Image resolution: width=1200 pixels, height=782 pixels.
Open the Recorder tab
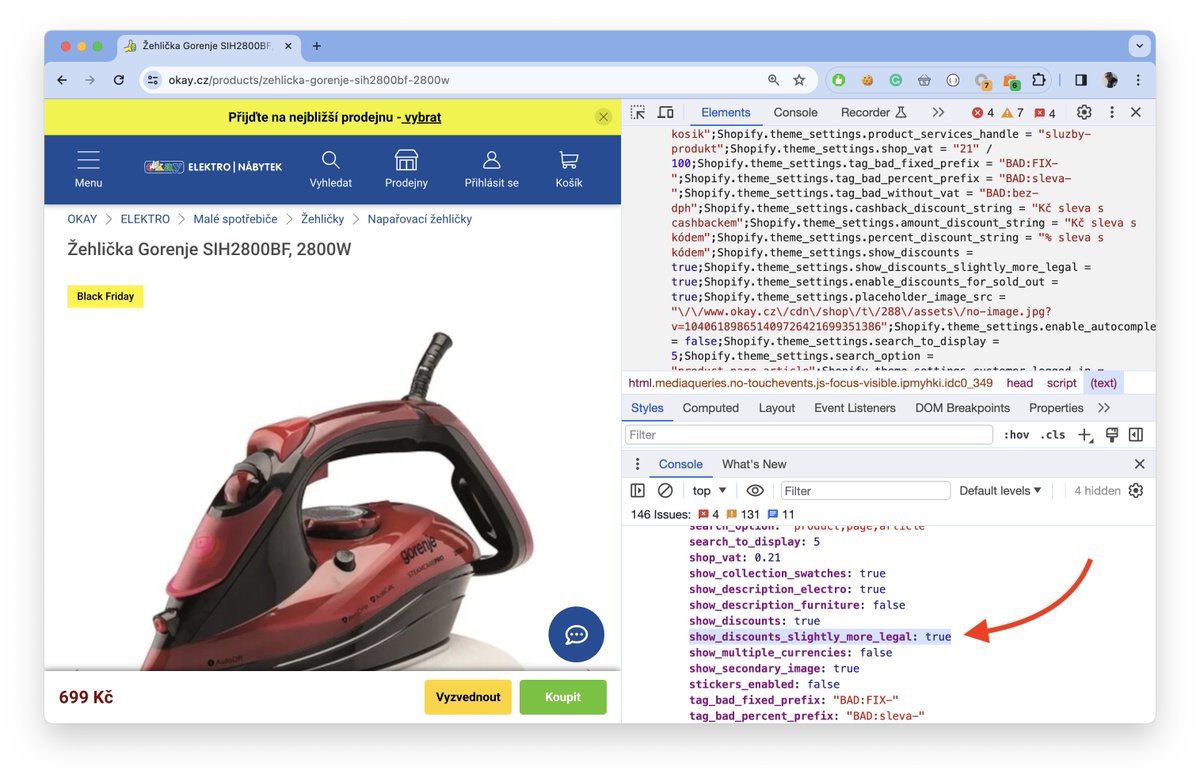(x=874, y=113)
